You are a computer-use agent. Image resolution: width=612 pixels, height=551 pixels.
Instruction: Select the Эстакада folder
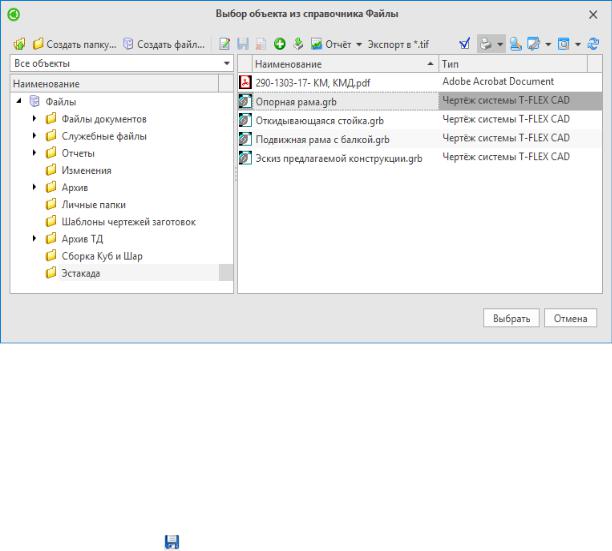pyautogui.click(x=80, y=273)
